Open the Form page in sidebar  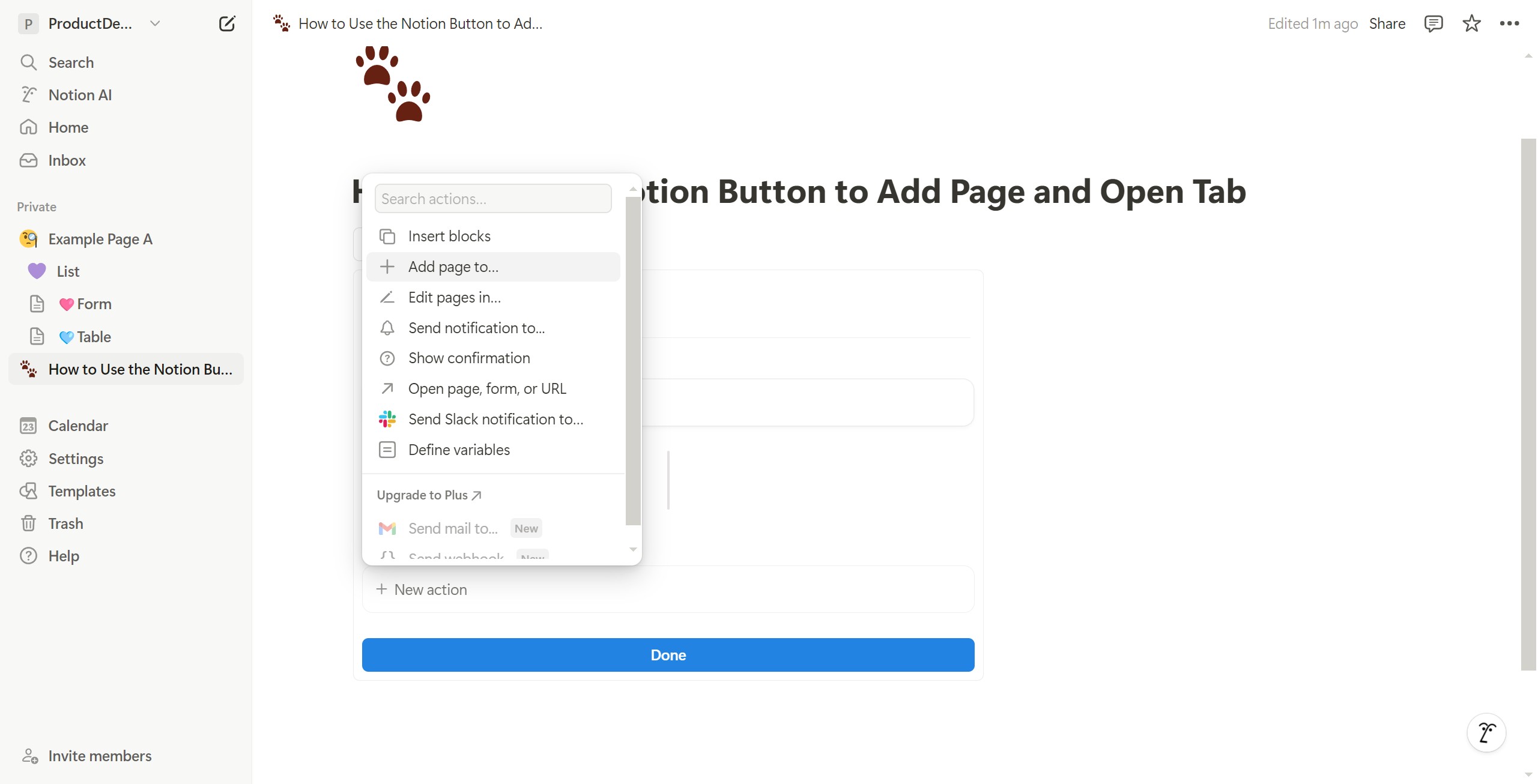[126, 304]
